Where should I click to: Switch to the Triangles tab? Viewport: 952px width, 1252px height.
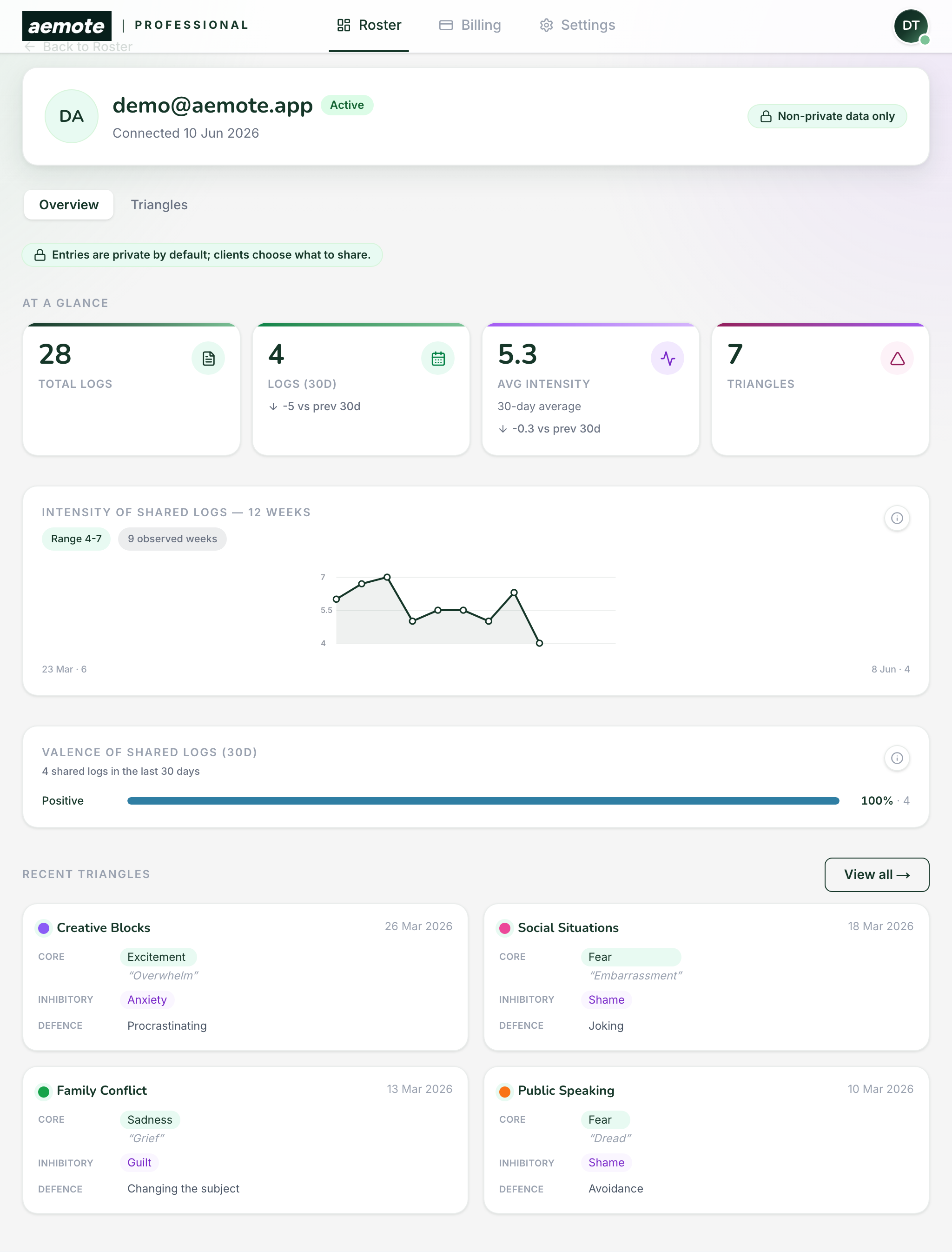[159, 205]
